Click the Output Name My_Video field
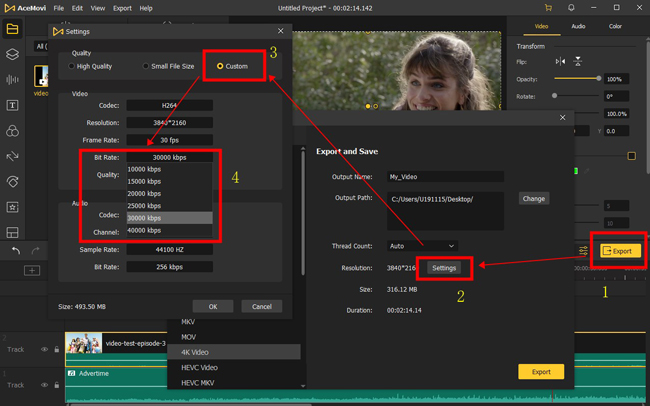Image resolution: width=650 pixels, height=406 pixels. coord(445,177)
